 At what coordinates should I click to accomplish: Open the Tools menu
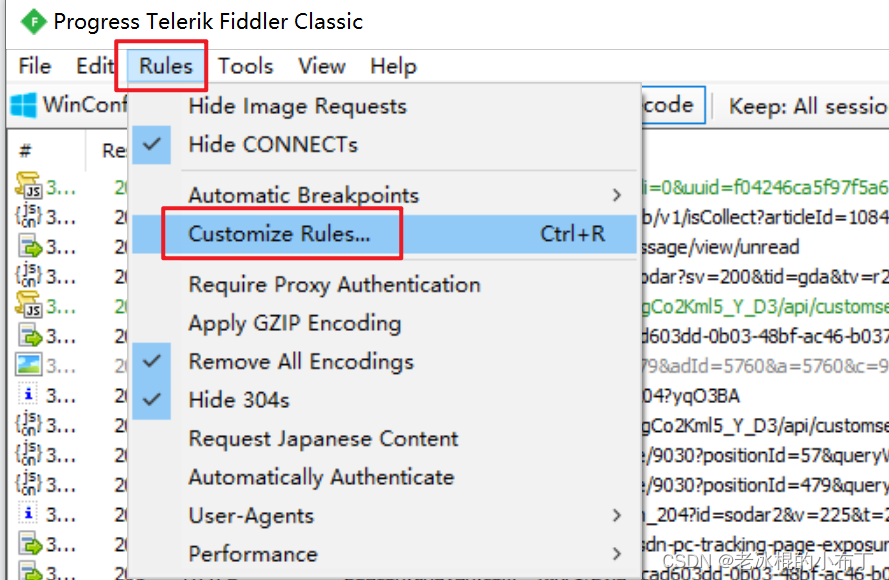(x=245, y=66)
